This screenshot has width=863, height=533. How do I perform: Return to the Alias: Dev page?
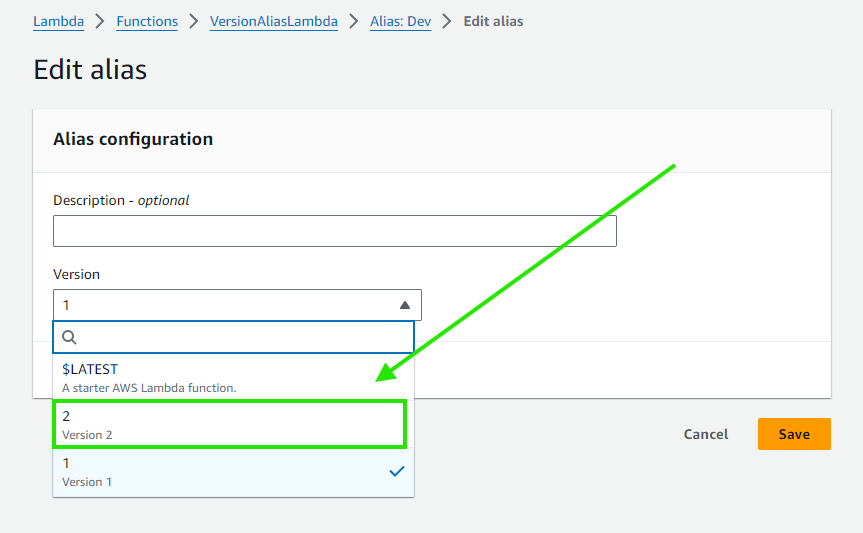tap(400, 21)
